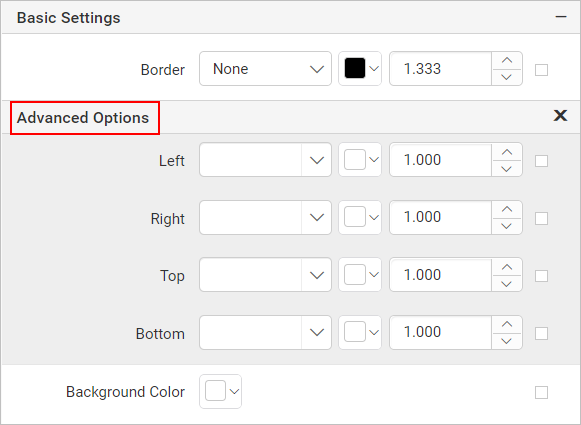Viewport: 581px width, 425px height.
Task: Decrease the Border width value
Action: [x=507, y=77]
